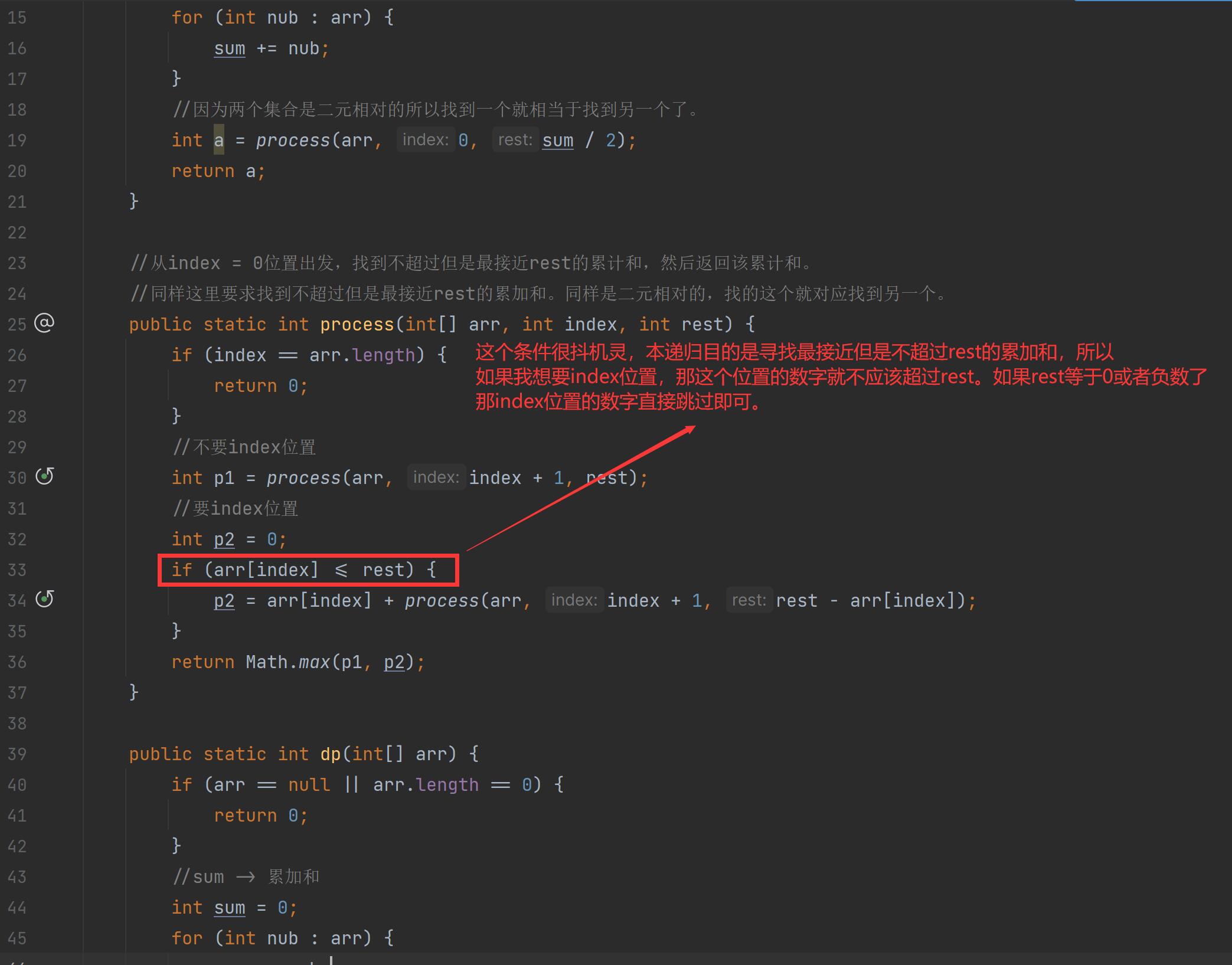This screenshot has width=1232, height=965.
Task: Click the highlighted variable a on line 19
Action: pyautogui.click(x=219, y=140)
